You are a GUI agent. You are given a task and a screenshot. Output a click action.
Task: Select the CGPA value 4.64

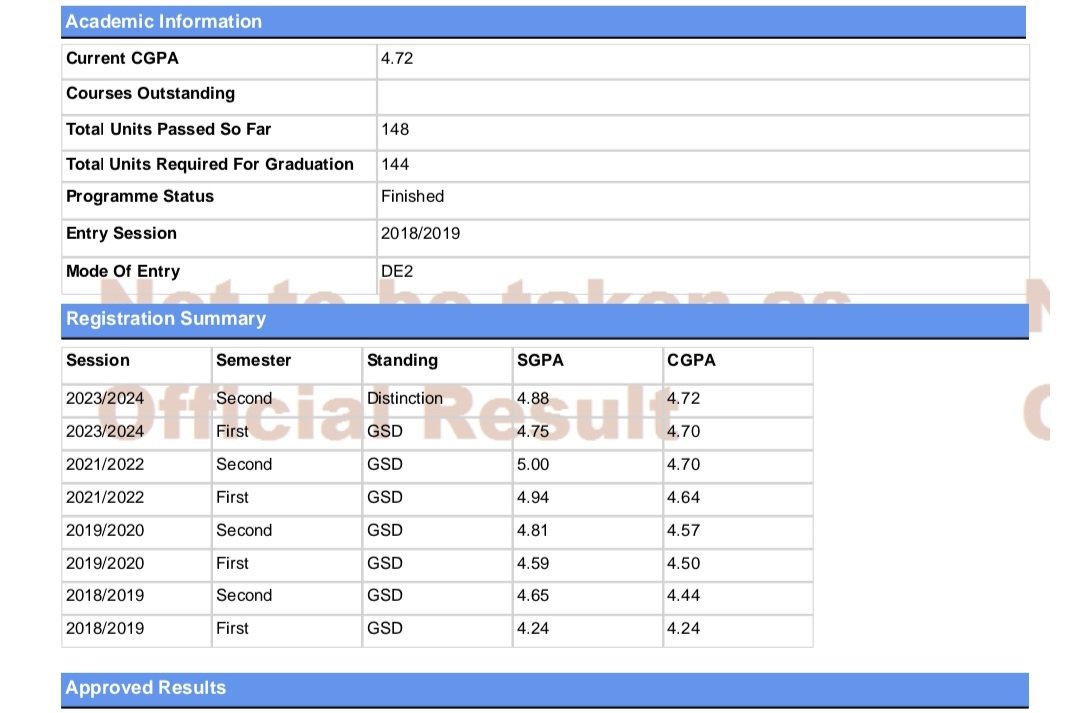click(683, 497)
